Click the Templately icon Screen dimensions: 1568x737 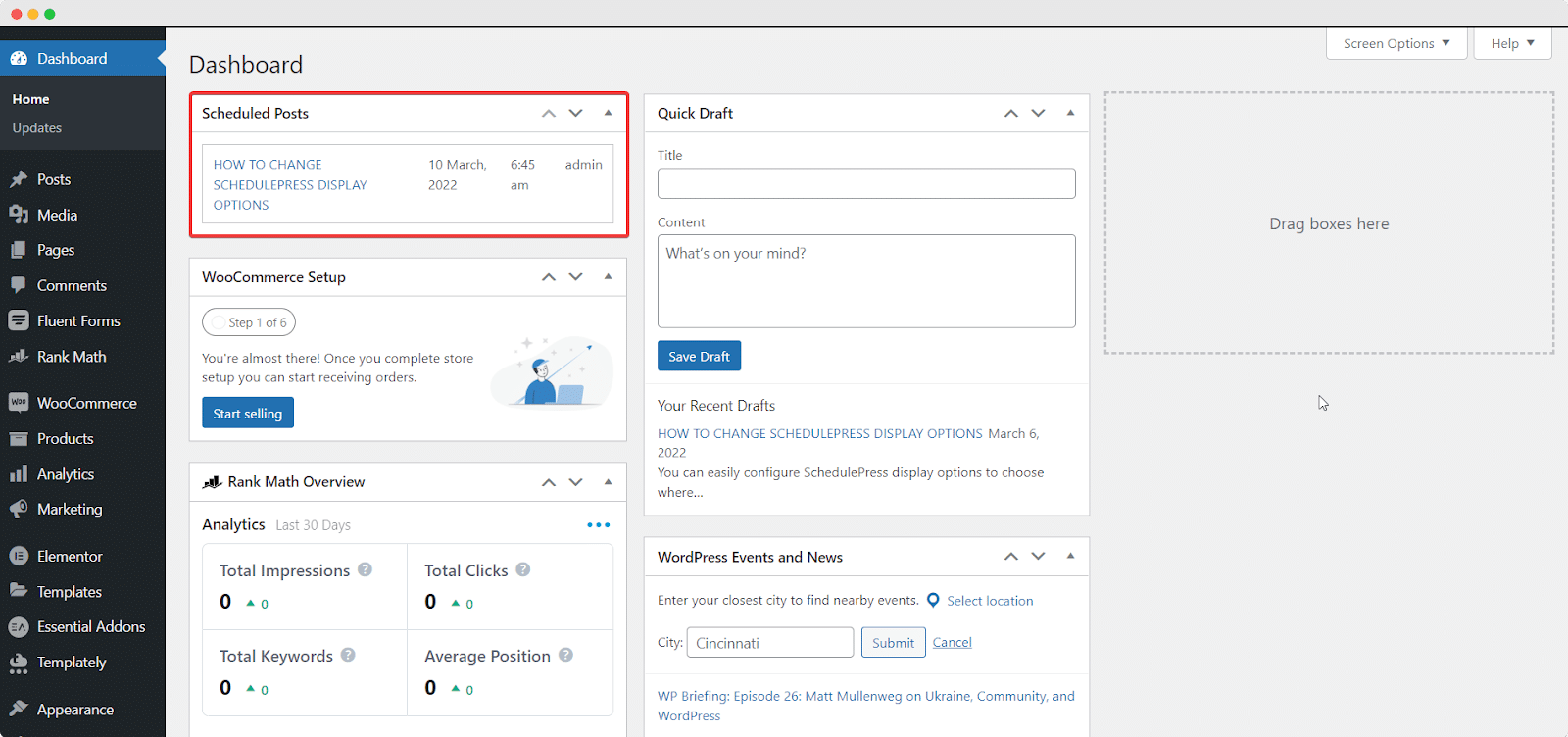(x=19, y=663)
